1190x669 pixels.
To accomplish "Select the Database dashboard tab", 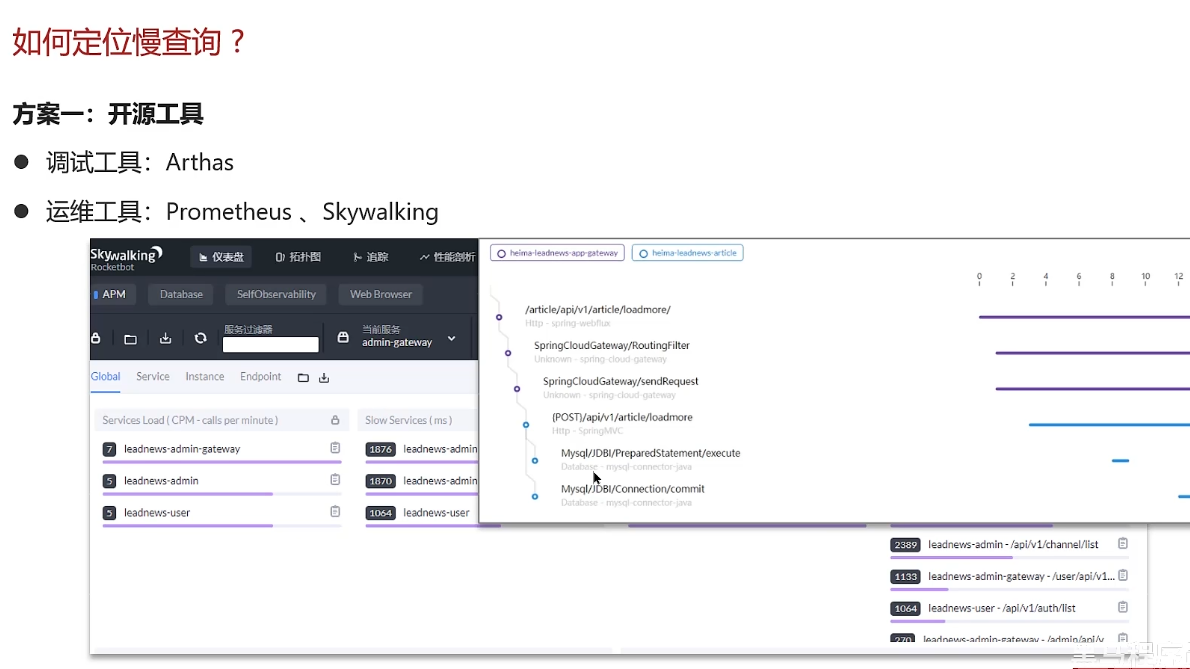I will pyautogui.click(x=181, y=294).
